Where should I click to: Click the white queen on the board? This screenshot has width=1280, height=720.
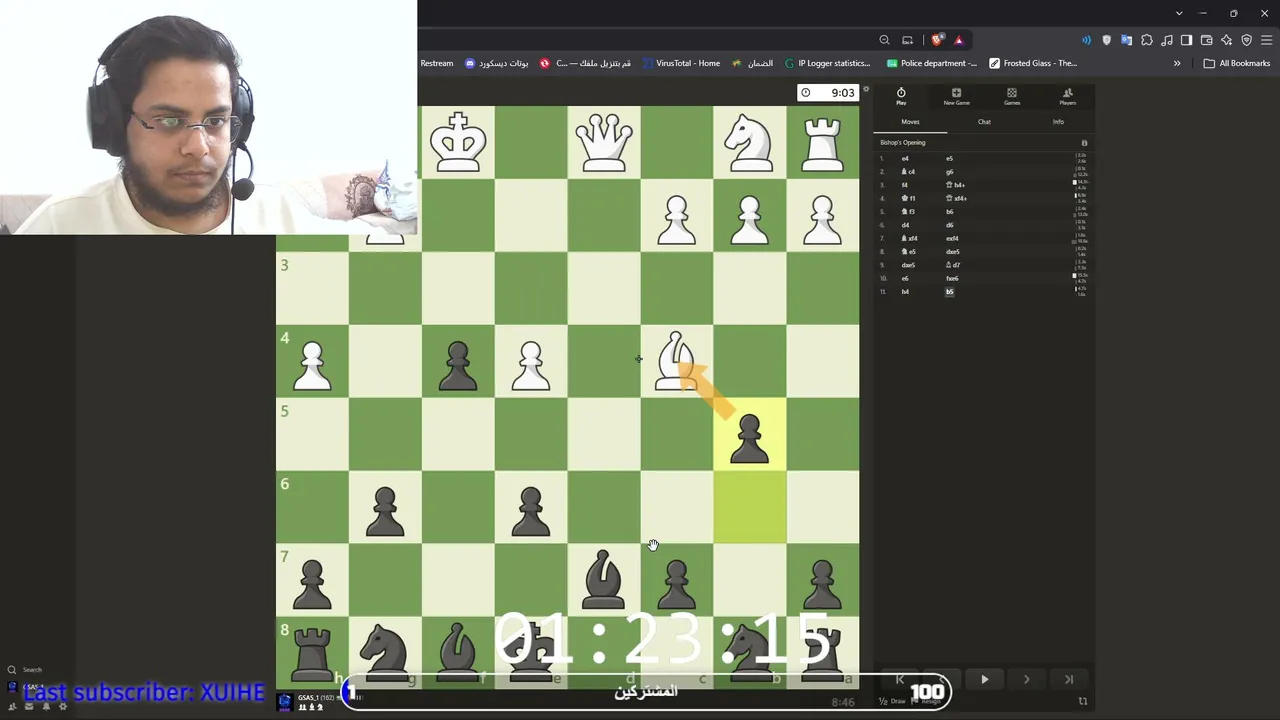603,142
